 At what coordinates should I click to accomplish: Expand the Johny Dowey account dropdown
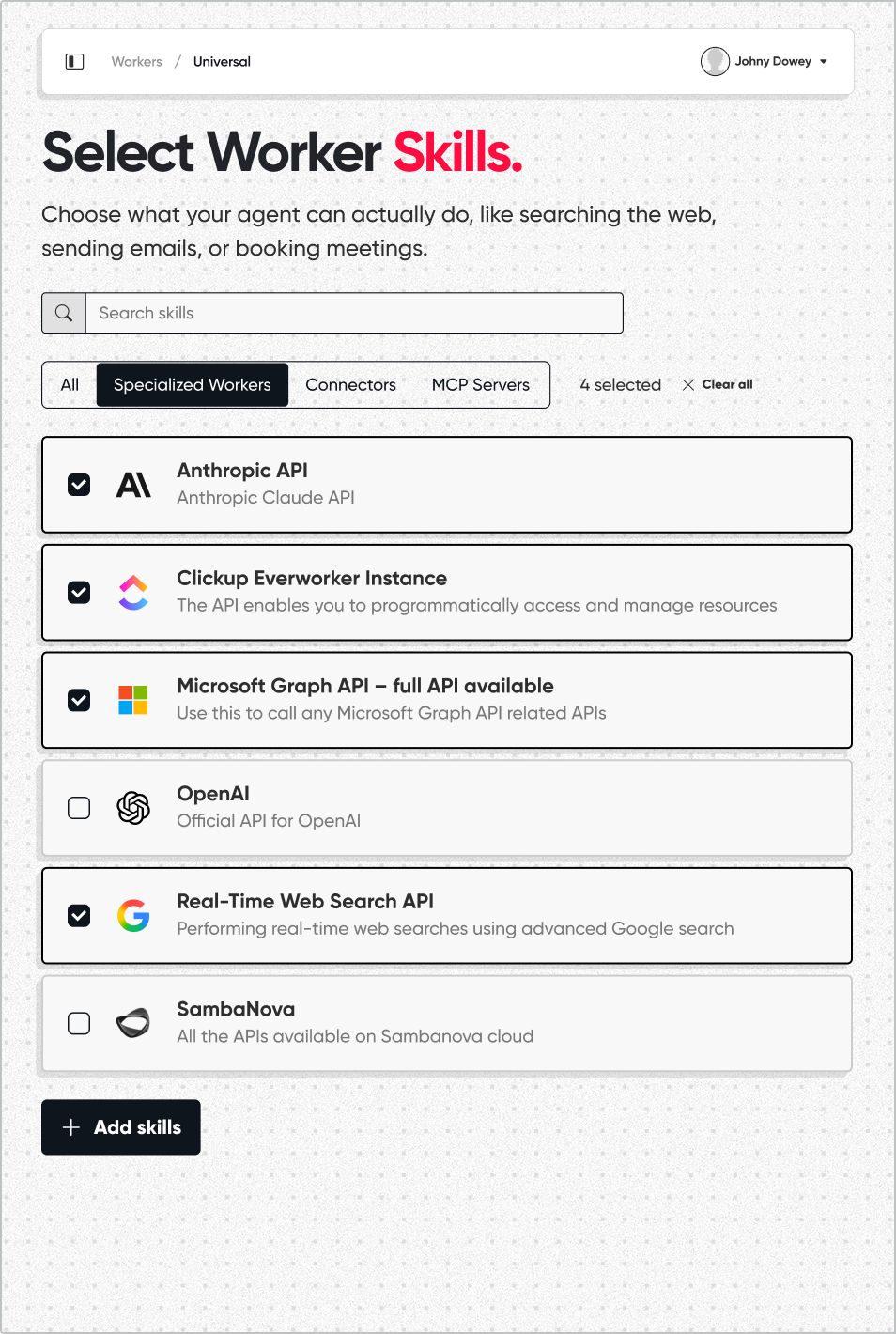(x=824, y=62)
